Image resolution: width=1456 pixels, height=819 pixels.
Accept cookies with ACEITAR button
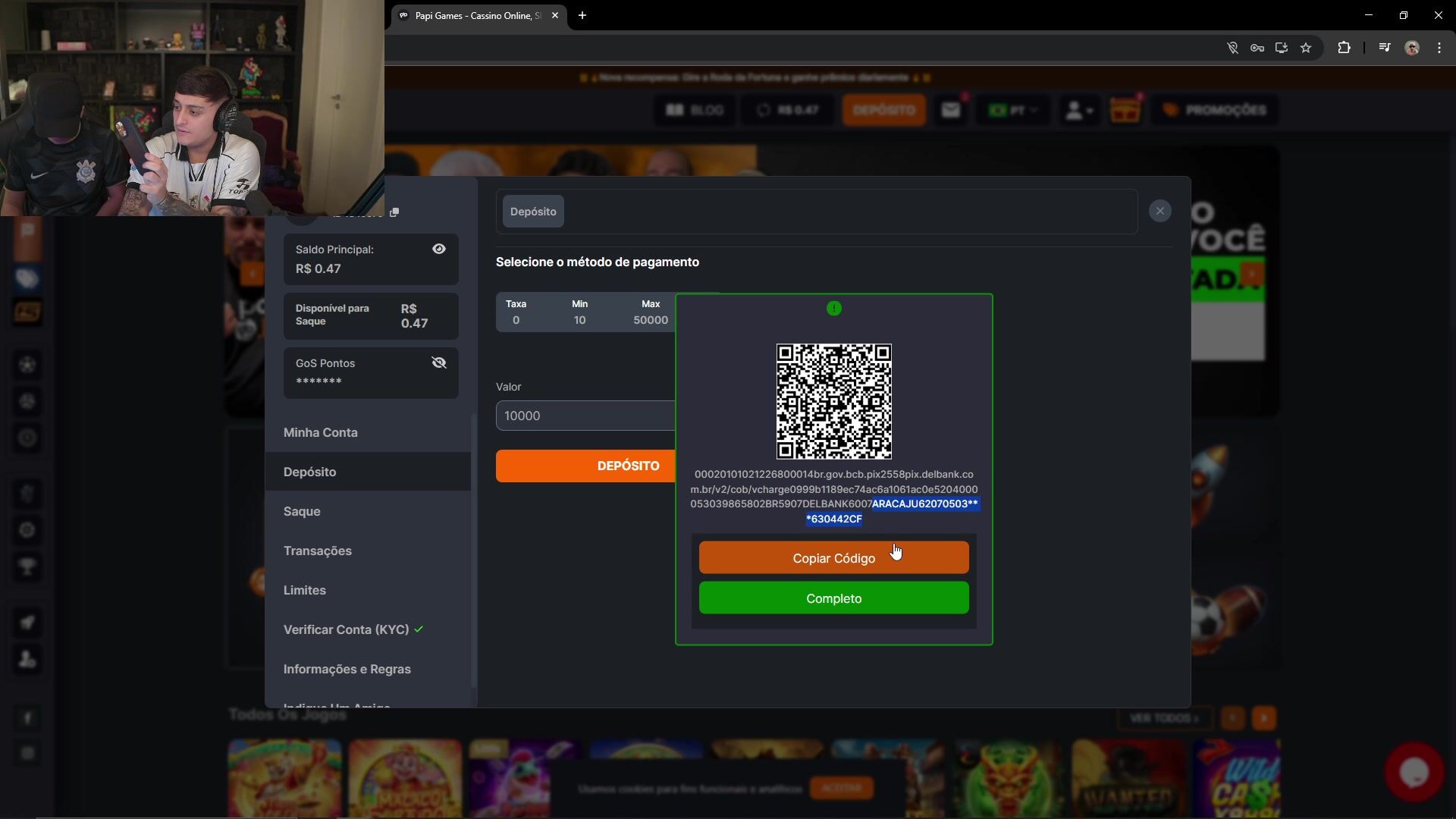[841, 788]
